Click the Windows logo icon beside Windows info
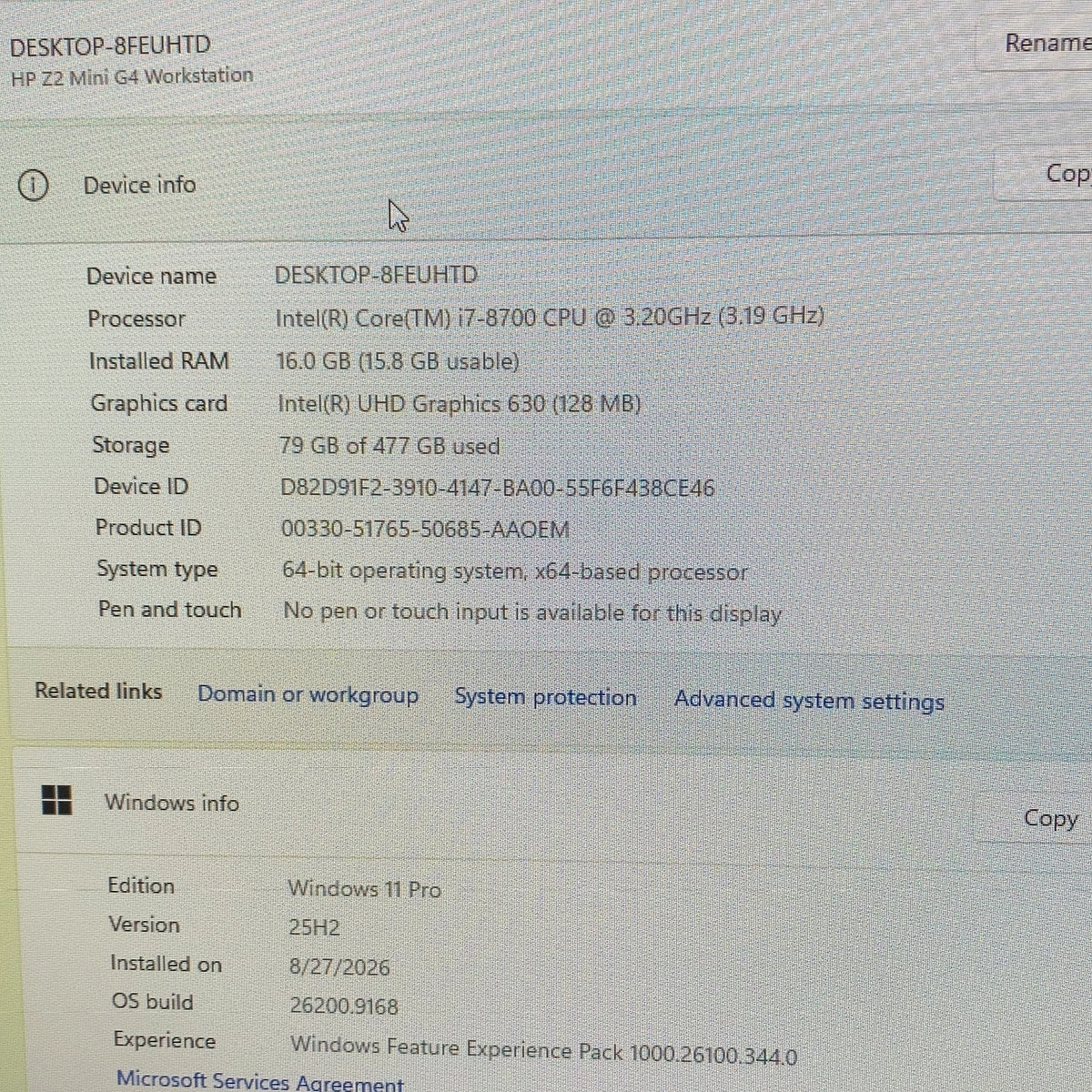Screen dimensions: 1092x1092 click(x=56, y=800)
